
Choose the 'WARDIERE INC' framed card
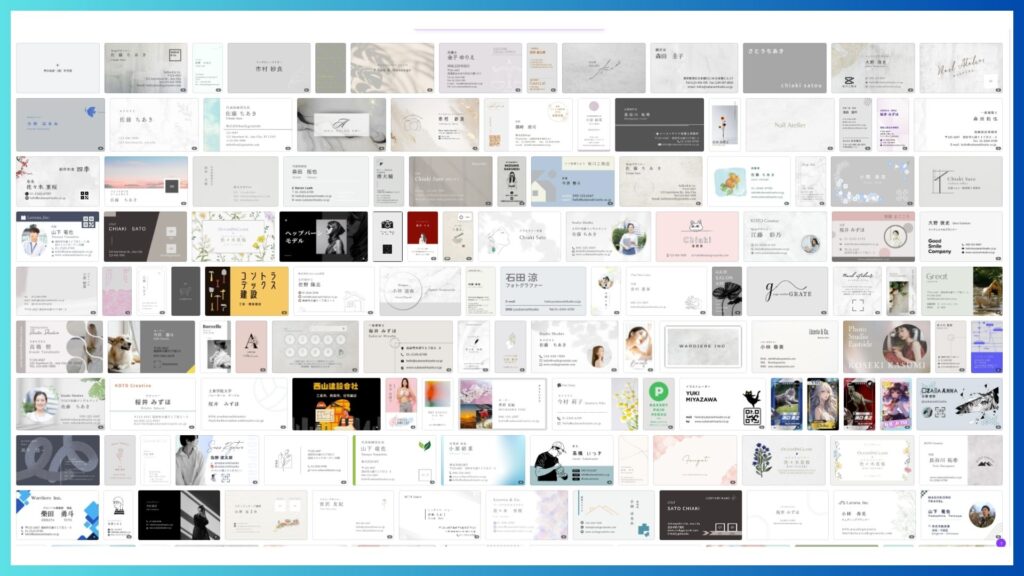click(704, 347)
